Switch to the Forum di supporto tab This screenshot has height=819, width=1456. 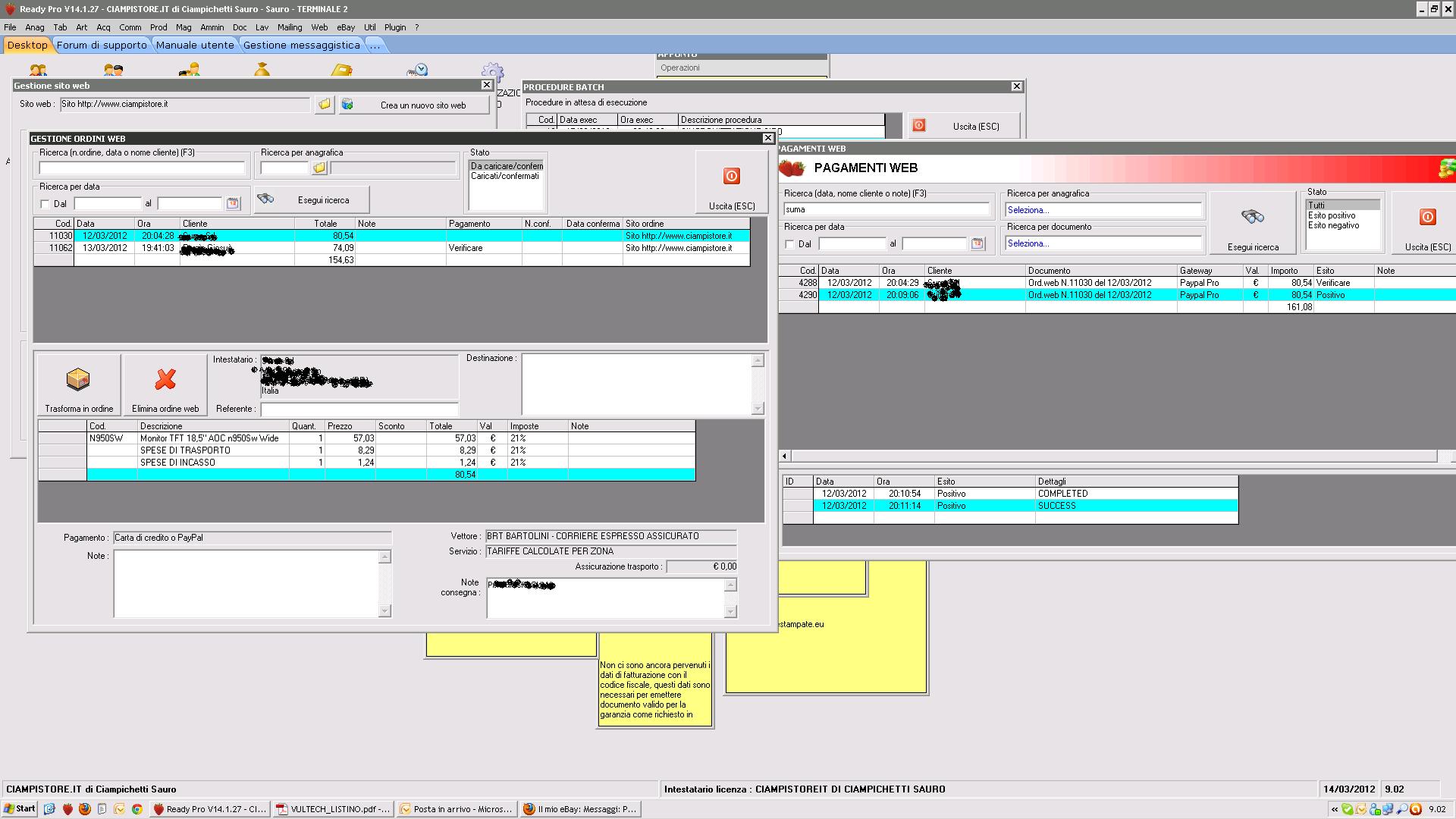pyautogui.click(x=102, y=45)
